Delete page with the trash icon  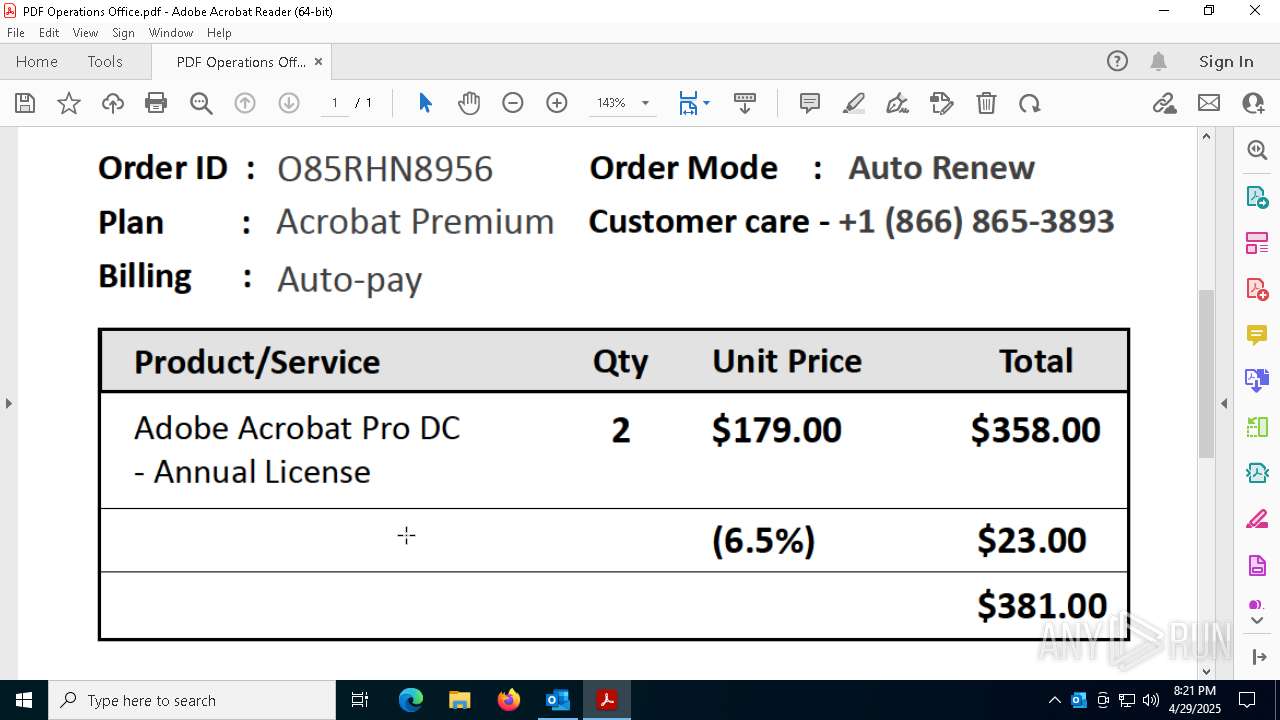pos(986,103)
